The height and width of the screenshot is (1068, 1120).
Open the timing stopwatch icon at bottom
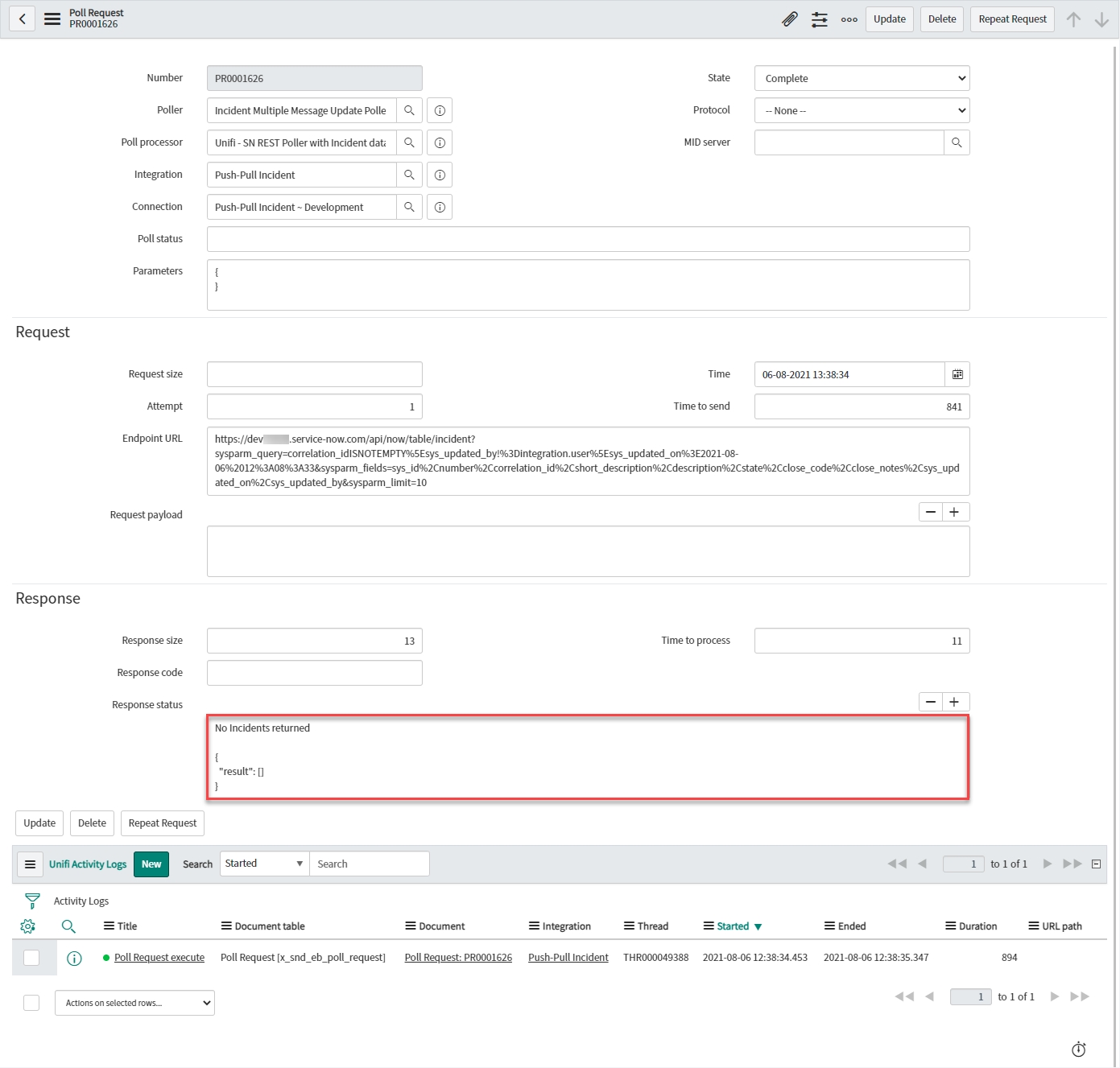point(1079,1049)
